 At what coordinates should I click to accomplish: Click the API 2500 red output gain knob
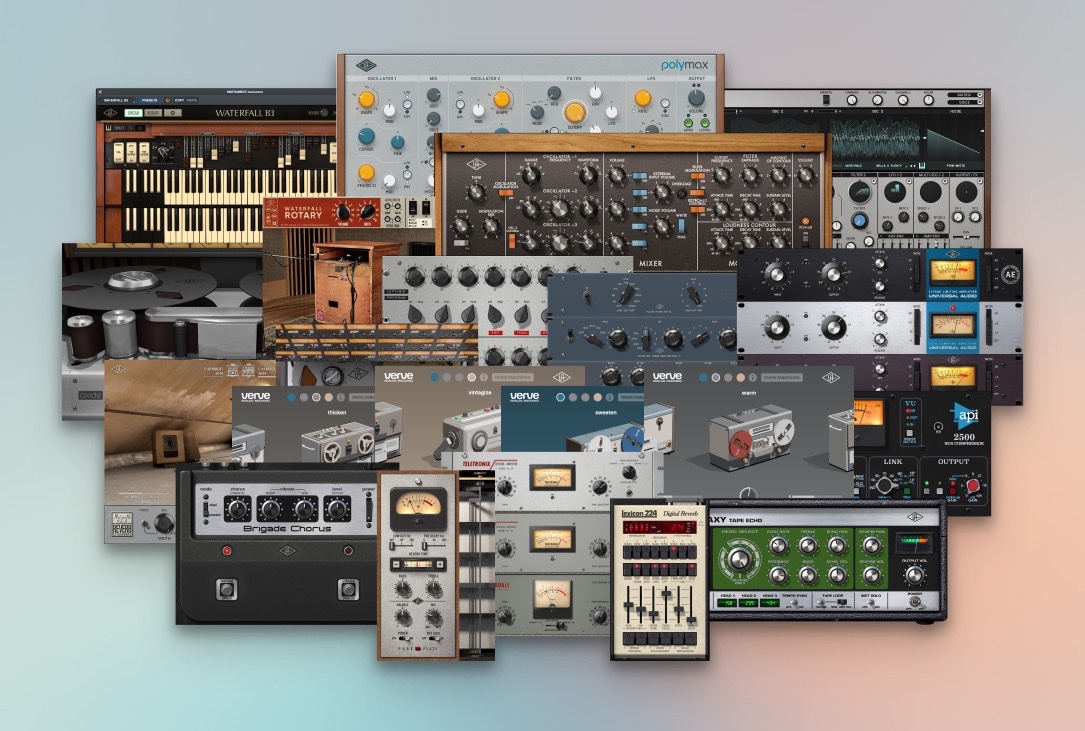pos(972,485)
